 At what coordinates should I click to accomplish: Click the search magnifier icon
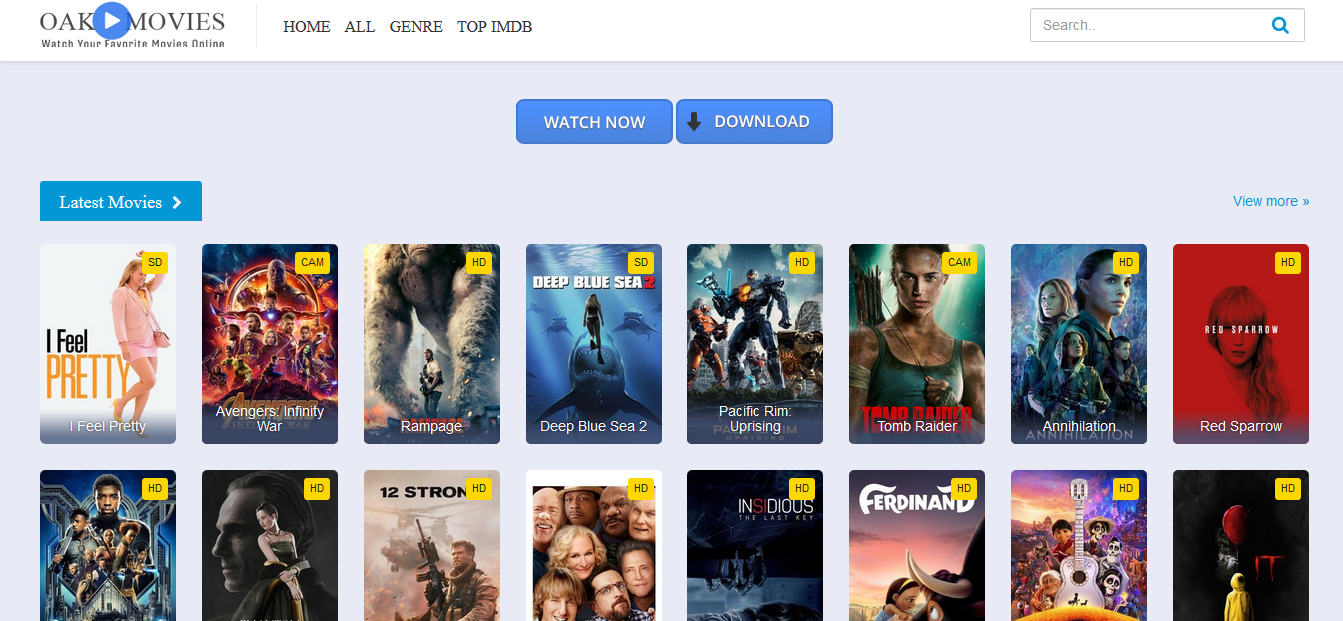(x=1281, y=25)
